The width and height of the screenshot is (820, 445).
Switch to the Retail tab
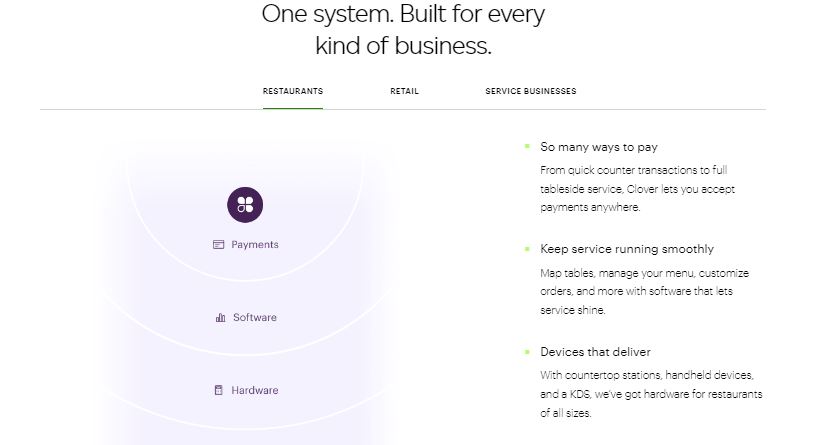pyautogui.click(x=404, y=91)
